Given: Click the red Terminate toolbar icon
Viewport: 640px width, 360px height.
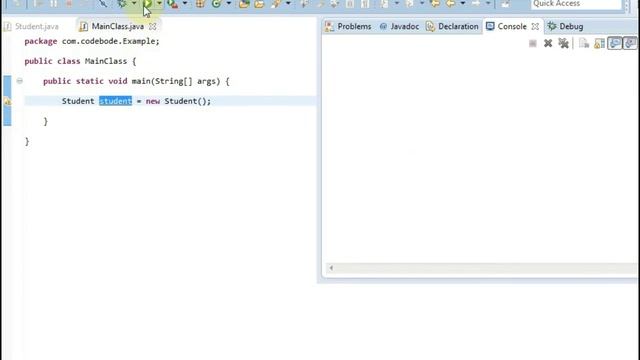Looking at the screenshot, I should [69, 4].
